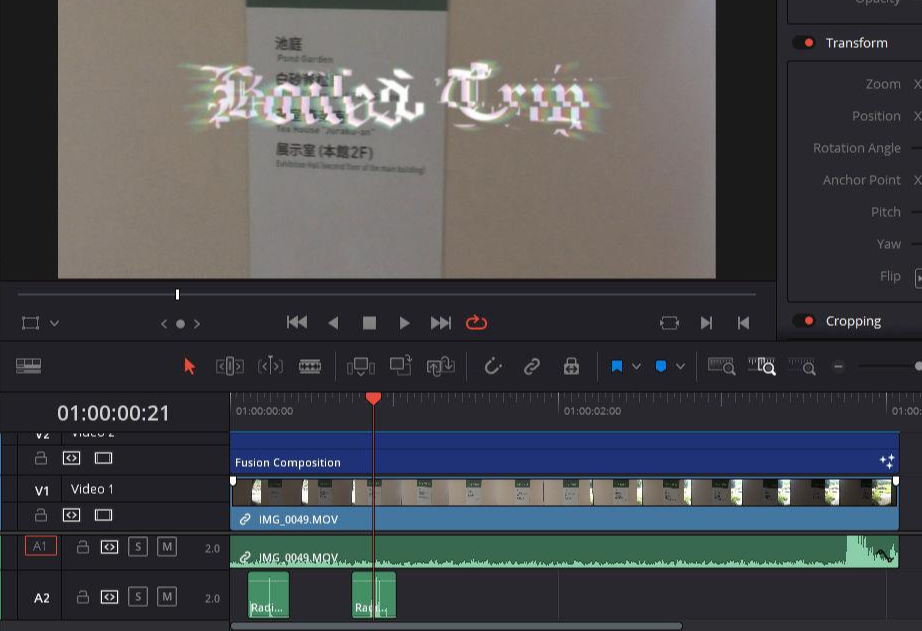Image resolution: width=922 pixels, height=631 pixels.
Task: Mute the A2 audio track
Action: [x=167, y=597]
